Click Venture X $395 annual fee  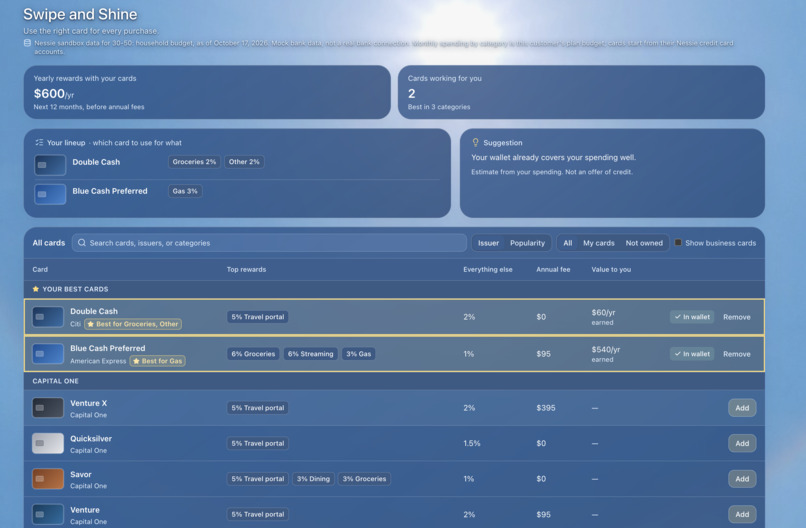(x=546, y=408)
